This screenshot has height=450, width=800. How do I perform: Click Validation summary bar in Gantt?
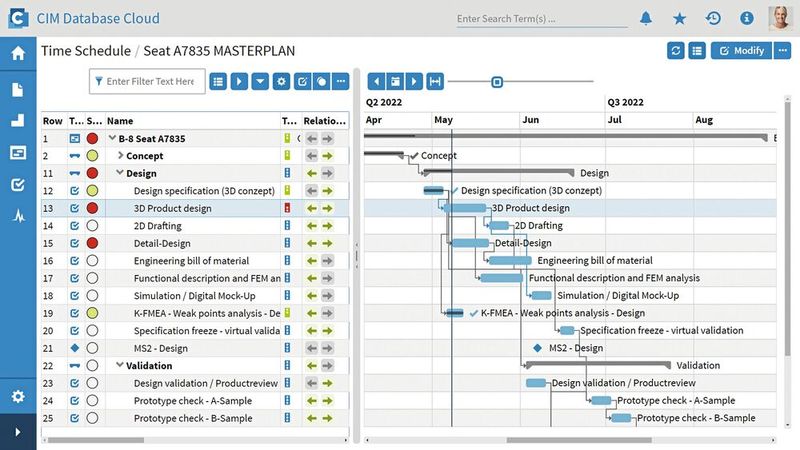click(598, 364)
